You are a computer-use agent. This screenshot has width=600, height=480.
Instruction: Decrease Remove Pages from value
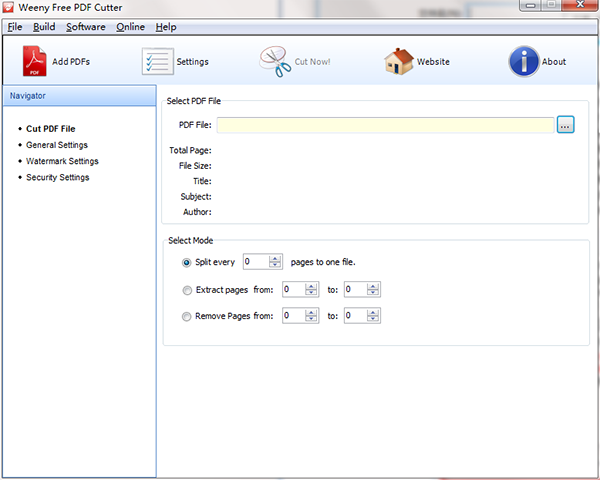click(x=311, y=318)
